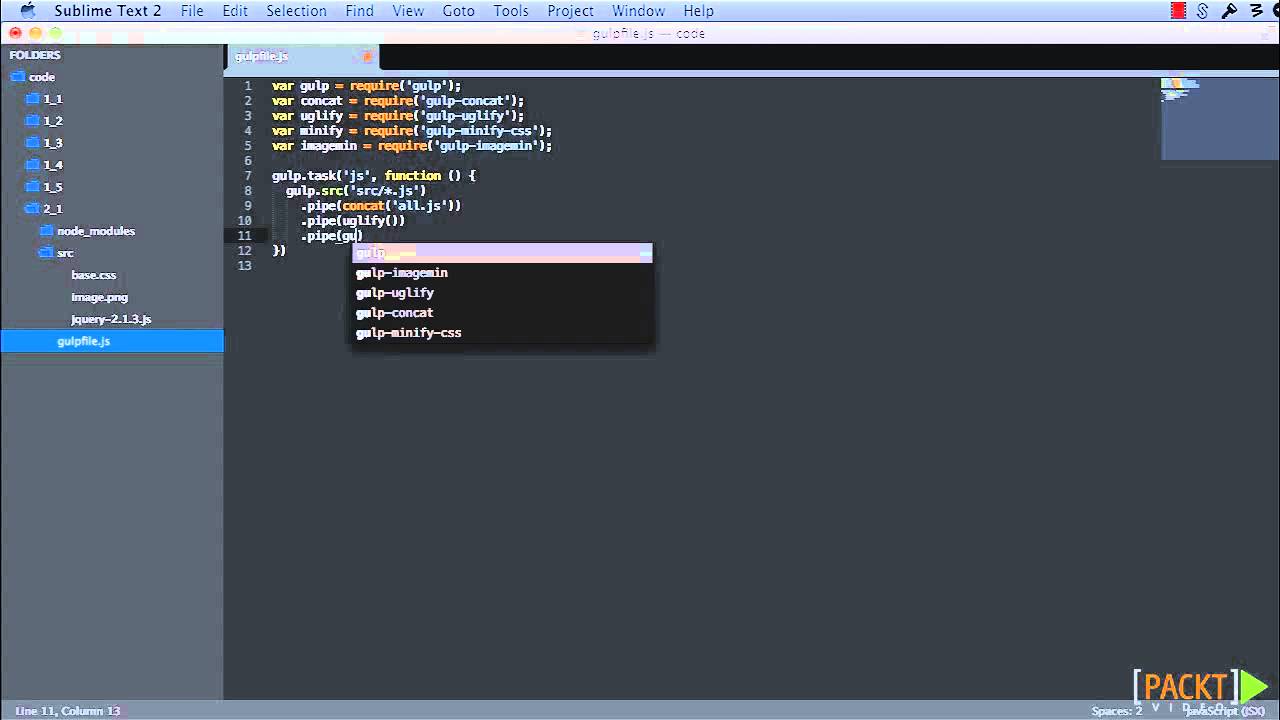The width and height of the screenshot is (1280, 720).
Task: Select the gulpfile.js editor tab
Action: [x=300, y=57]
